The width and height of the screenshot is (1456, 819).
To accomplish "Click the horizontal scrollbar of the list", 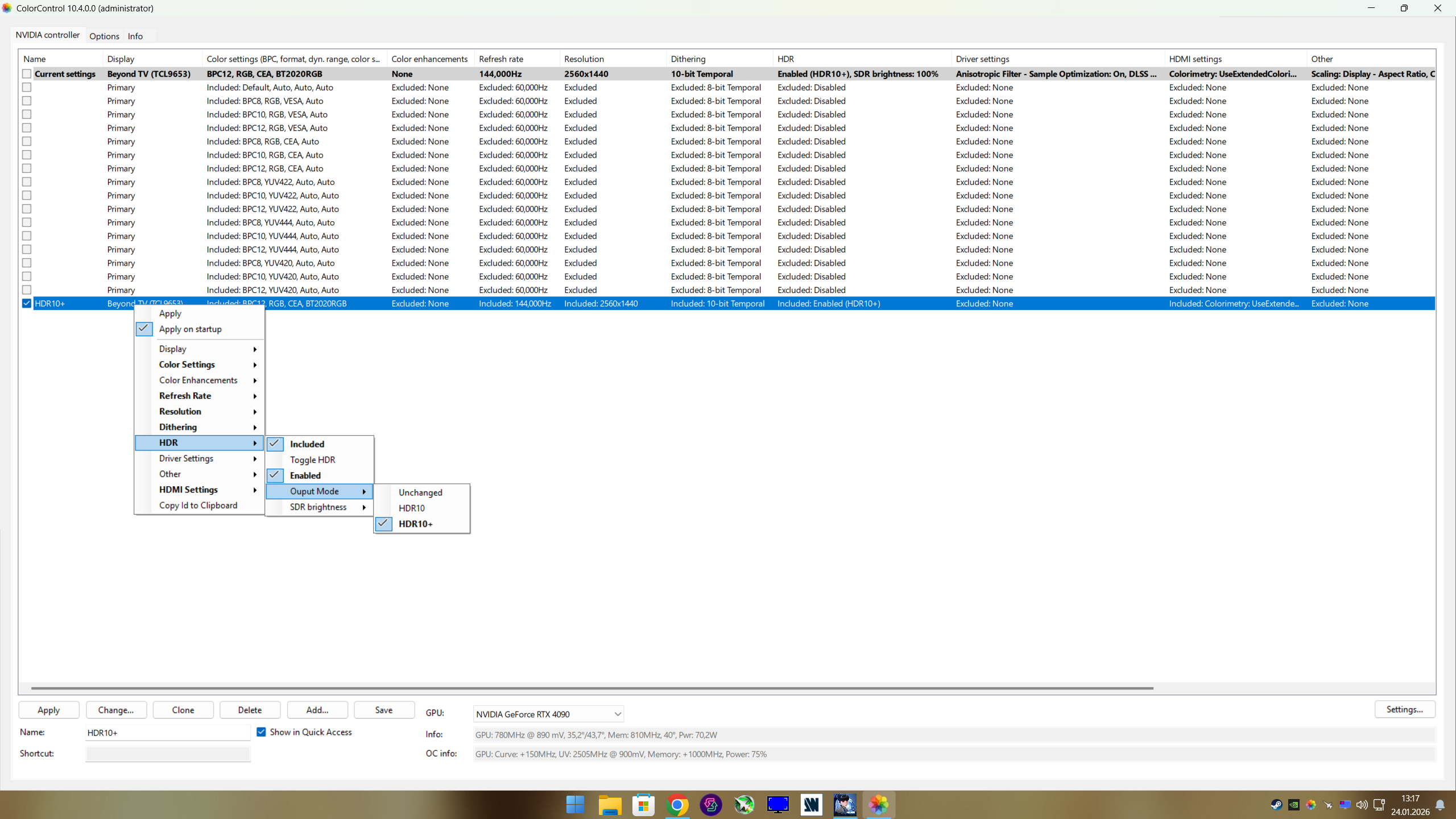I will click(x=591, y=688).
